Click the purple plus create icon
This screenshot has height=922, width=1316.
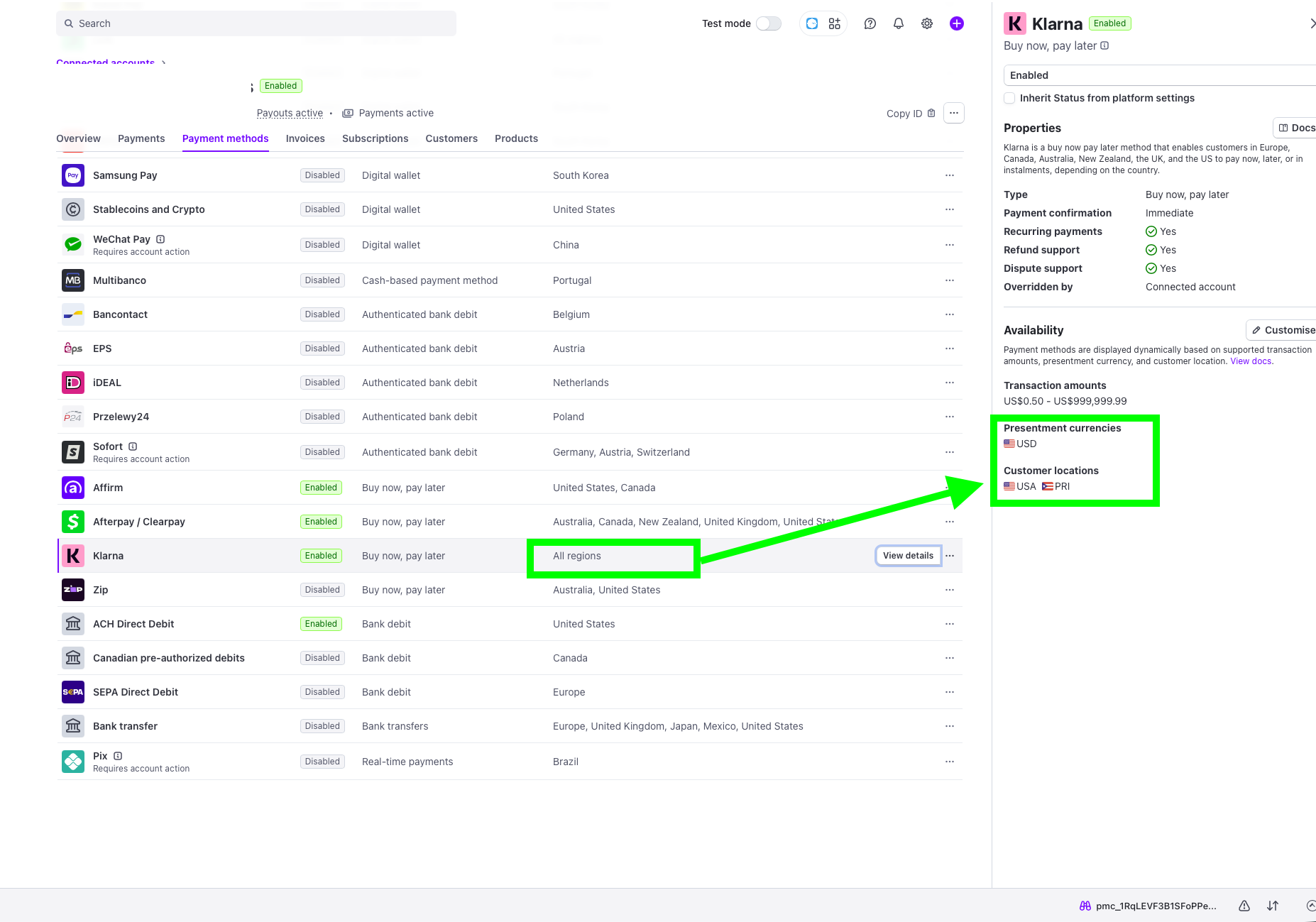click(956, 23)
